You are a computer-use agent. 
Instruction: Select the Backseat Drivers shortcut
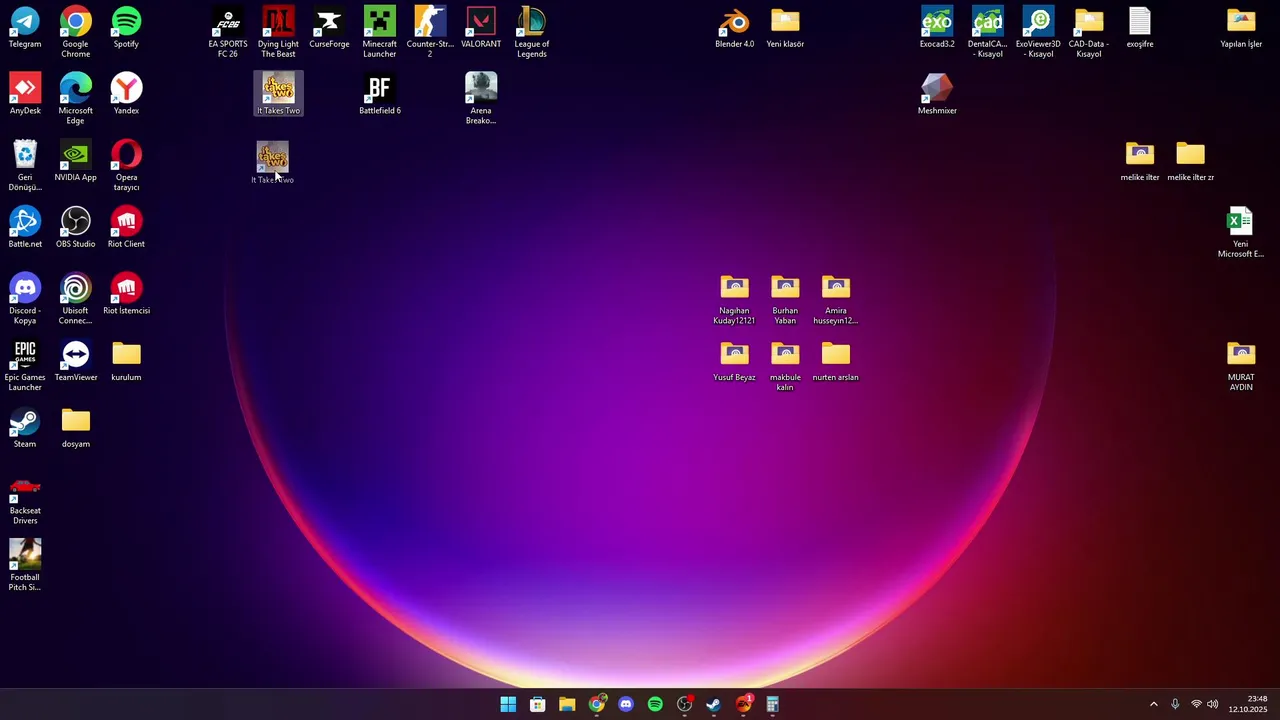click(25, 500)
